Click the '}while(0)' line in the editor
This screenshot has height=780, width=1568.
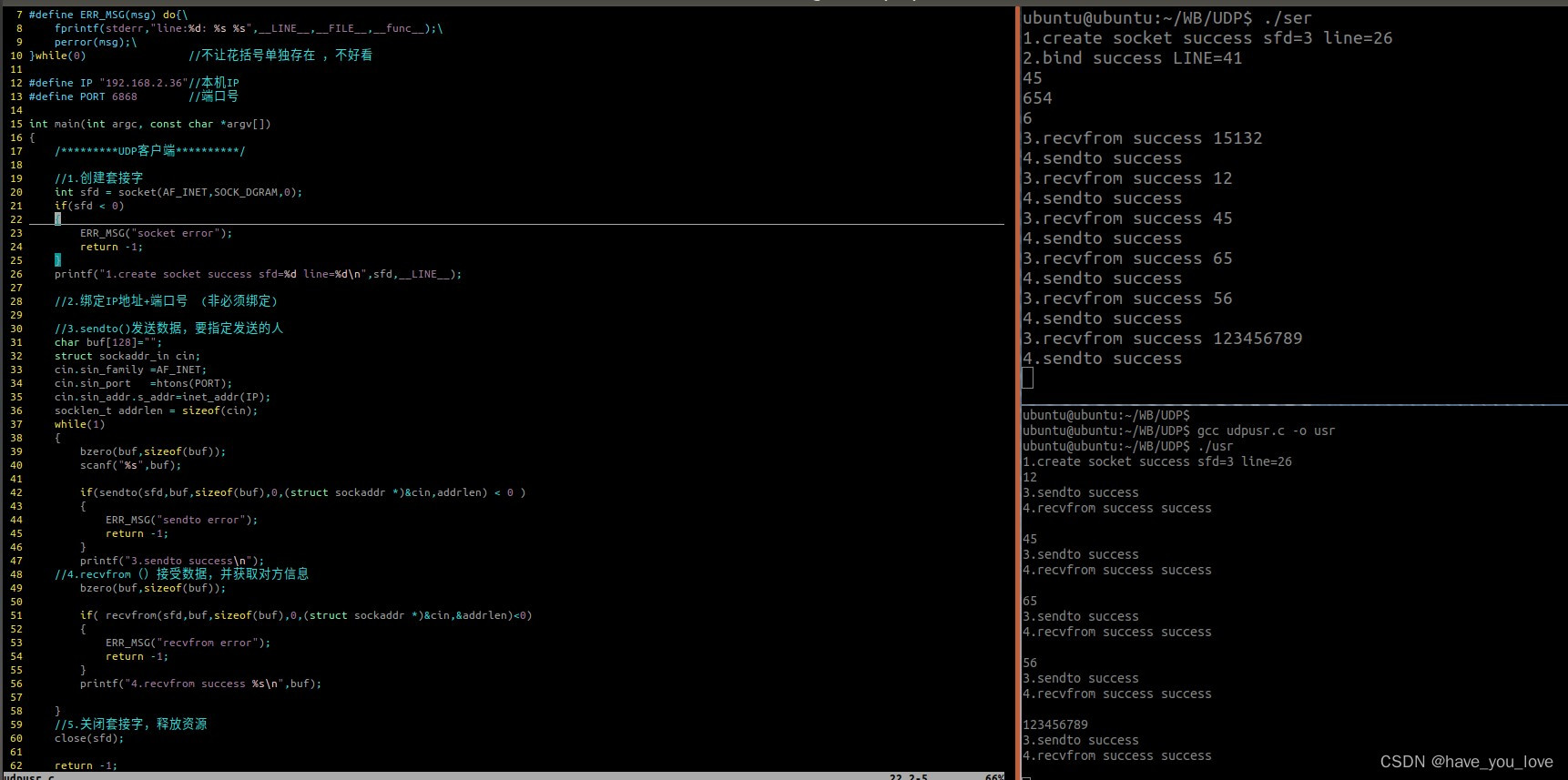[57, 56]
